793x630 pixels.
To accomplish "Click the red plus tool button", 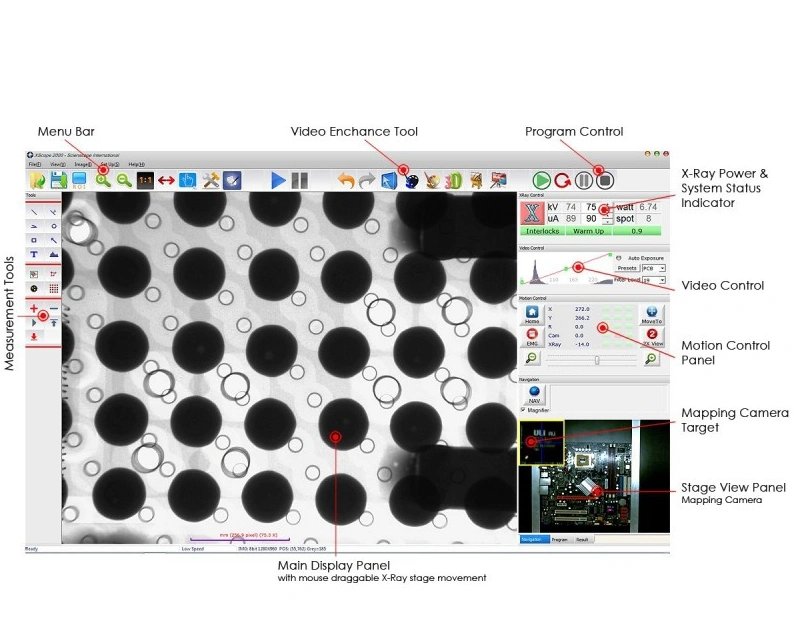I will coord(34,308).
